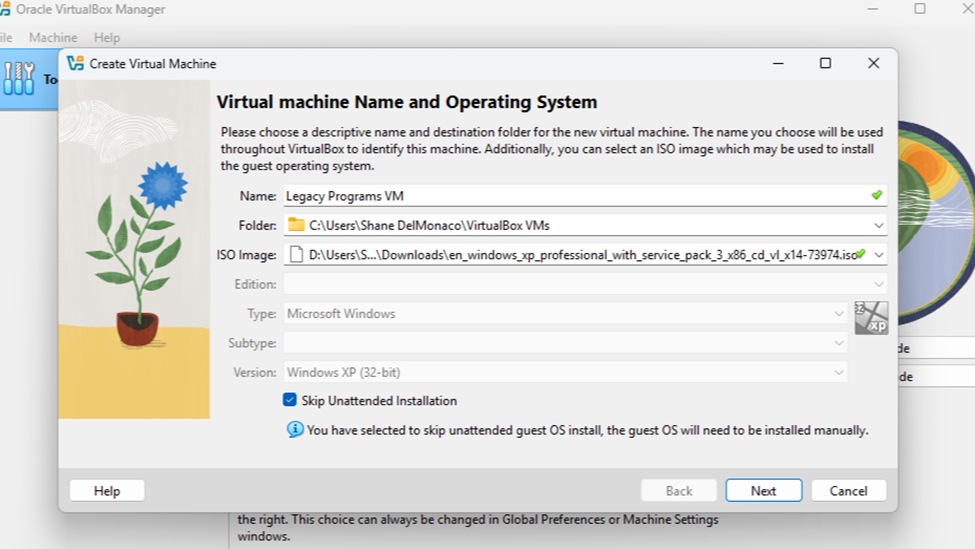975x549 pixels.
Task: Click the Windows XP OS type icon
Action: tap(870, 317)
